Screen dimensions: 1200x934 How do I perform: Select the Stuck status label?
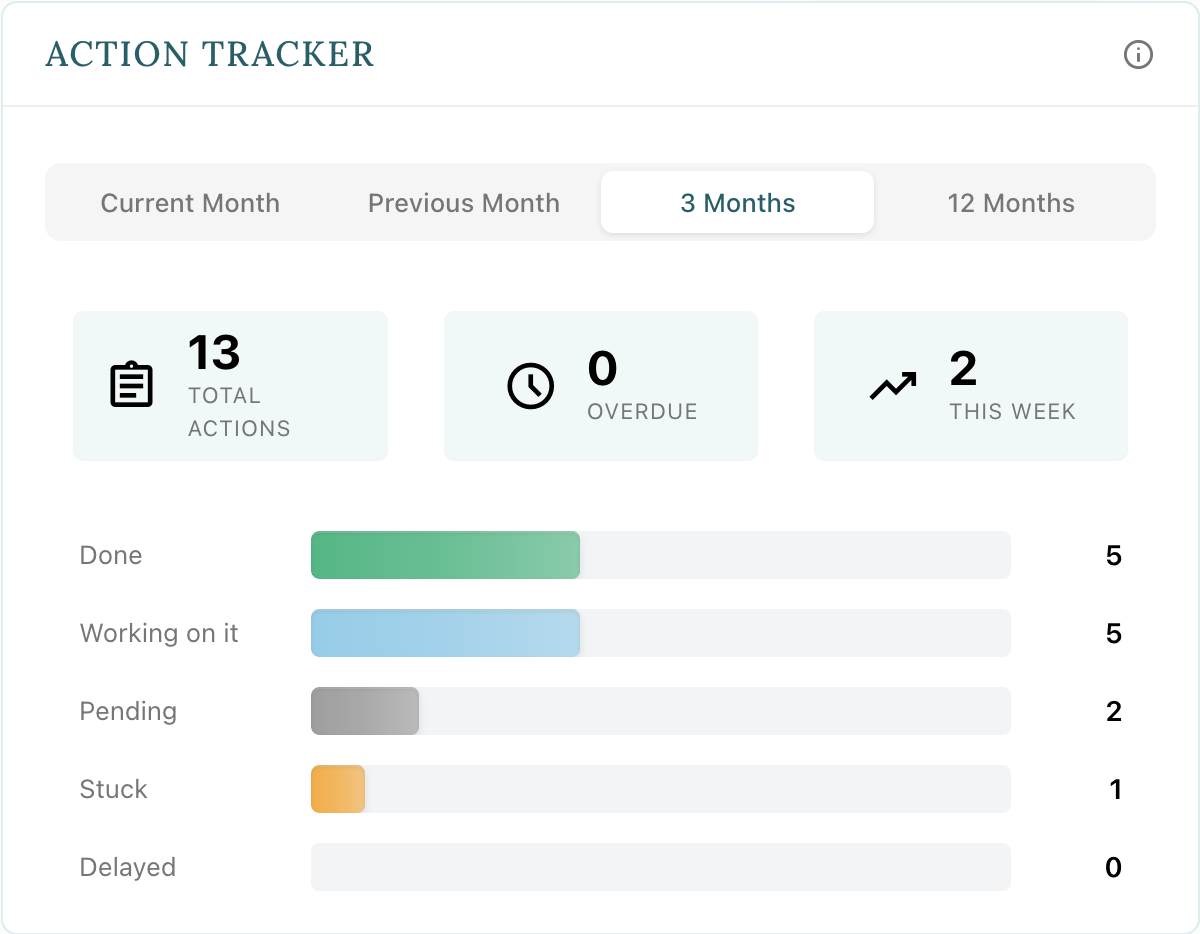(x=113, y=789)
